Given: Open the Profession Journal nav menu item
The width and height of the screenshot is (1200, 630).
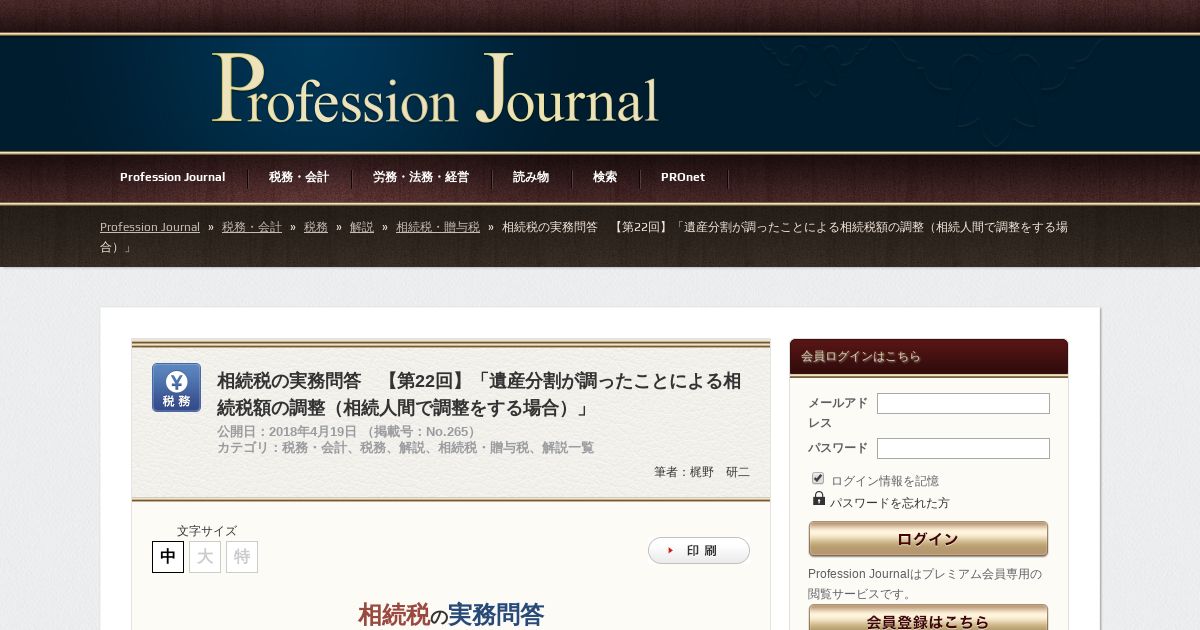Looking at the screenshot, I should click(x=173, y=177).
